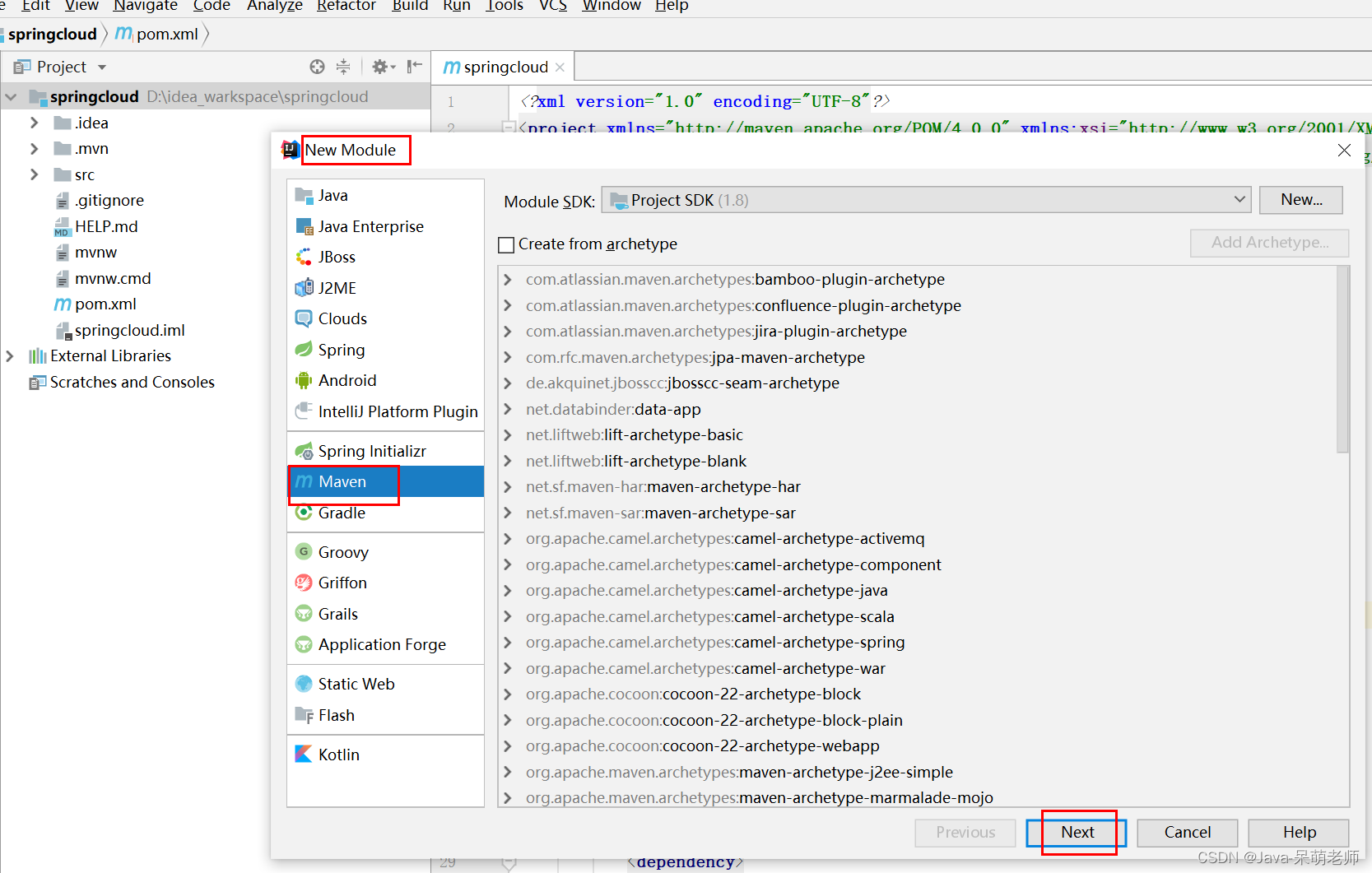Select the Java Enterprise module icon
Viewport: 1372px width, 873px height.
coord(304,226)
